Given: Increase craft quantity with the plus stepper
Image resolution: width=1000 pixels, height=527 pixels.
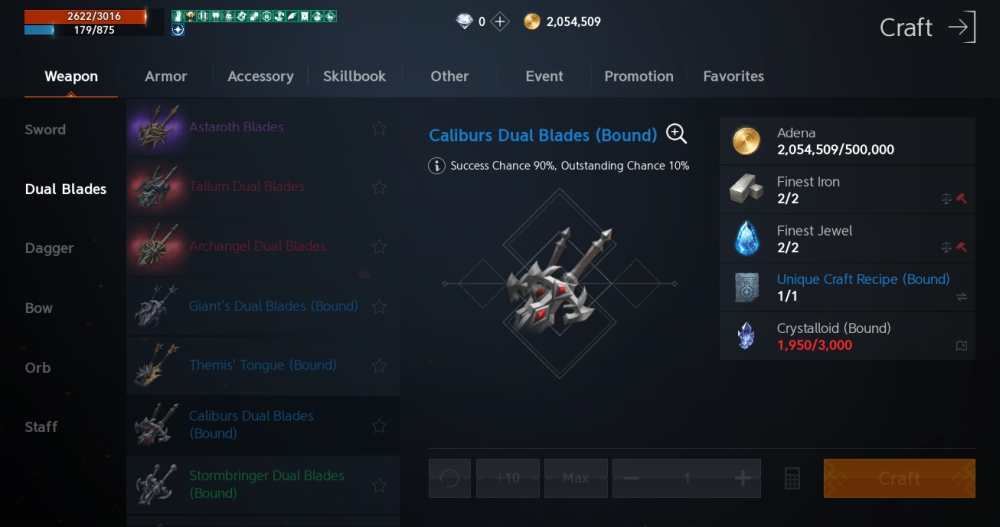Looking at the screenshot, I should tap(742, 479).
